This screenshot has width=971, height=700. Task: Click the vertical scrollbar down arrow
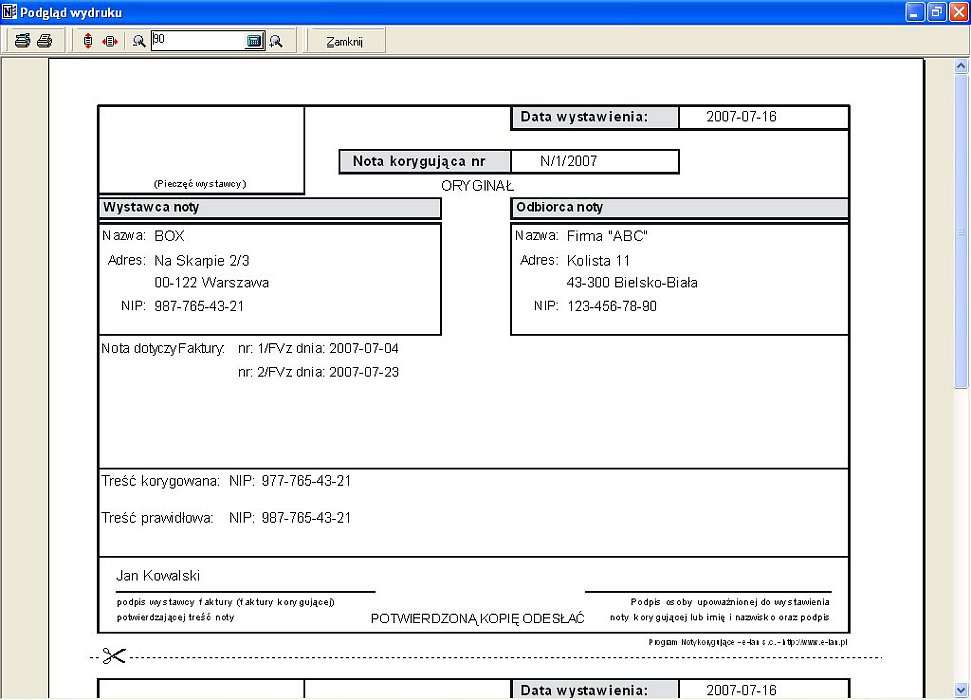coord(961,690)
